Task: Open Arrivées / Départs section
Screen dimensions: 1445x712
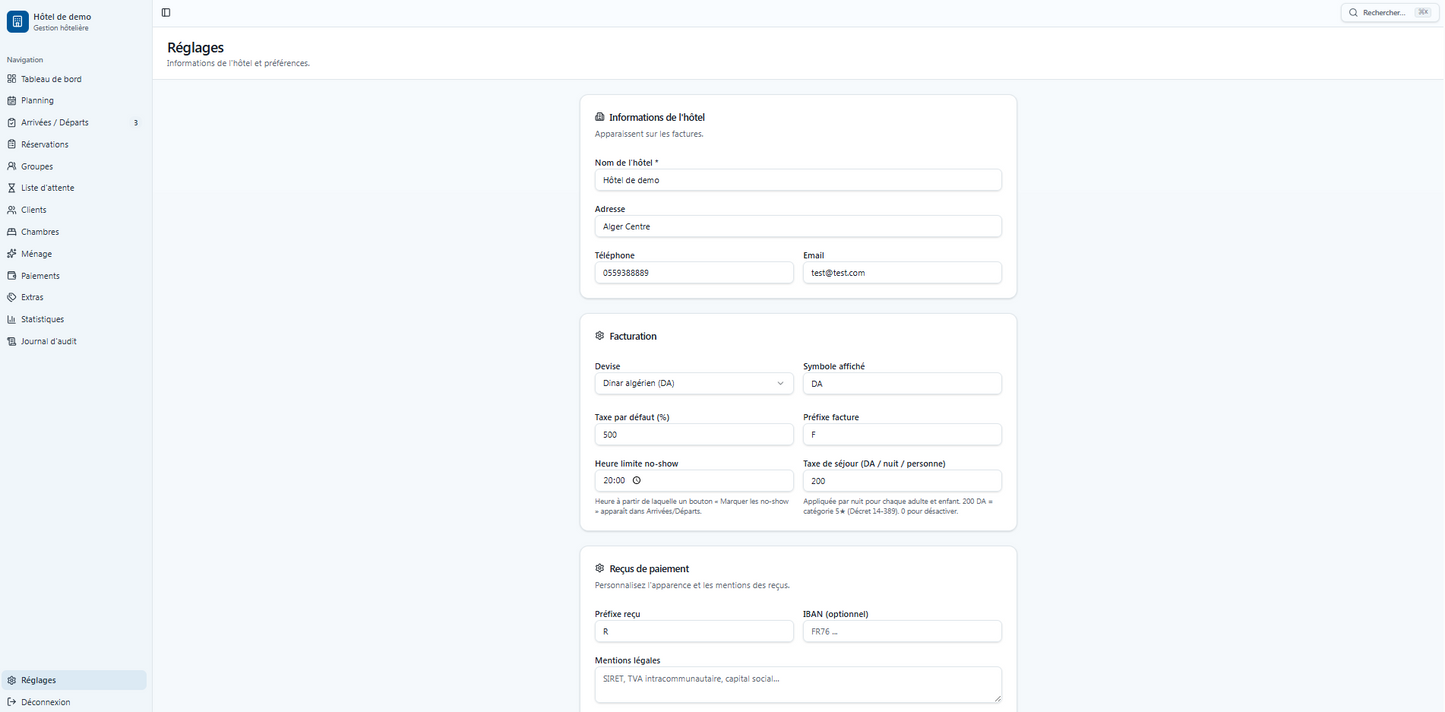Action: 75,123
